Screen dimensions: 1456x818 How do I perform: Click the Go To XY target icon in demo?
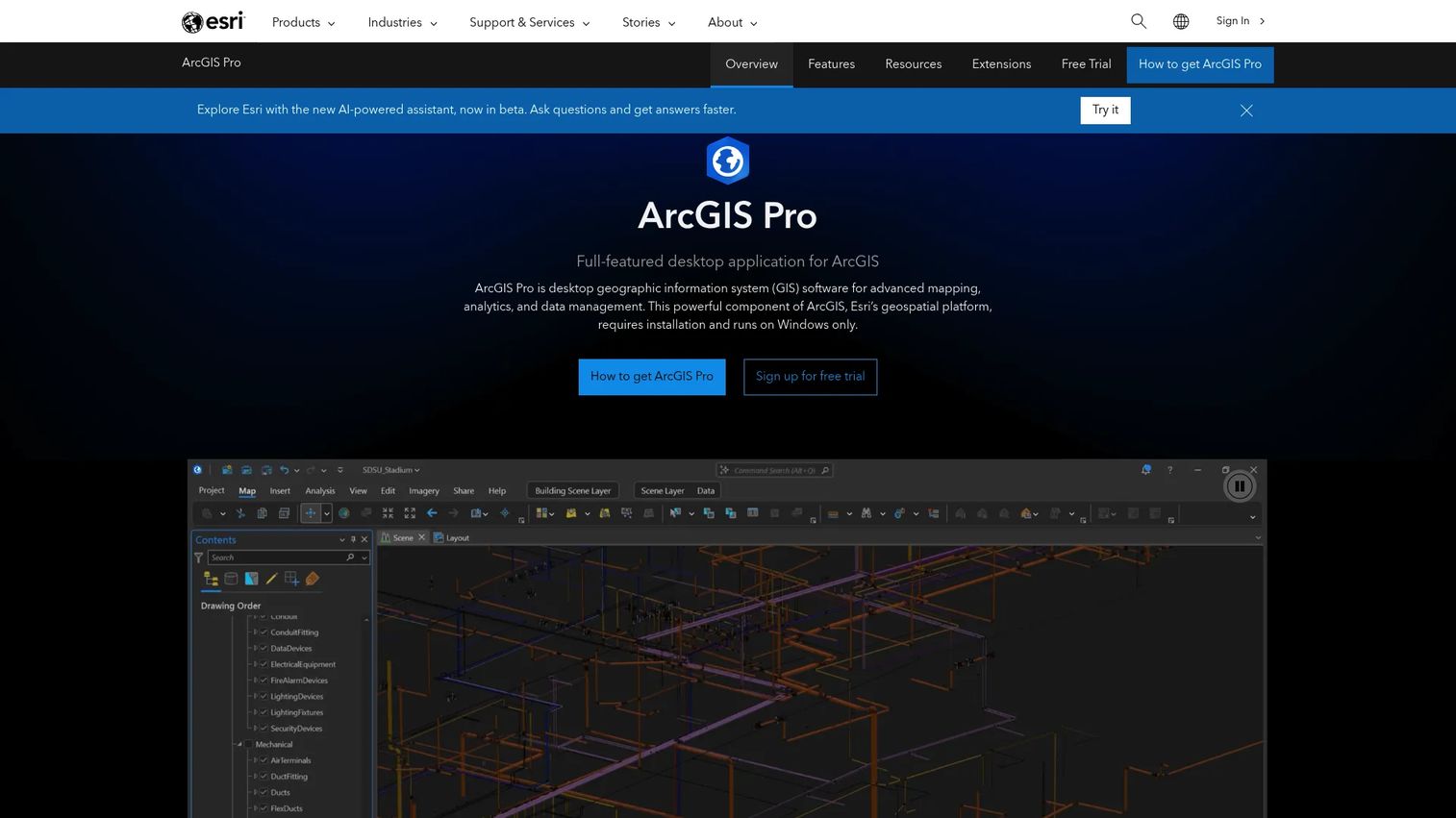coord(505,513)
